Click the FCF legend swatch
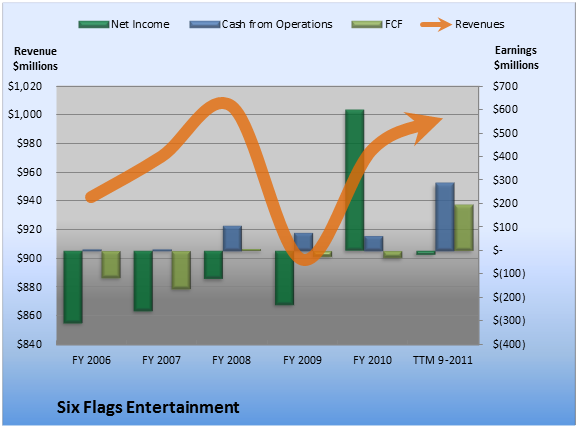 point(367,25)
